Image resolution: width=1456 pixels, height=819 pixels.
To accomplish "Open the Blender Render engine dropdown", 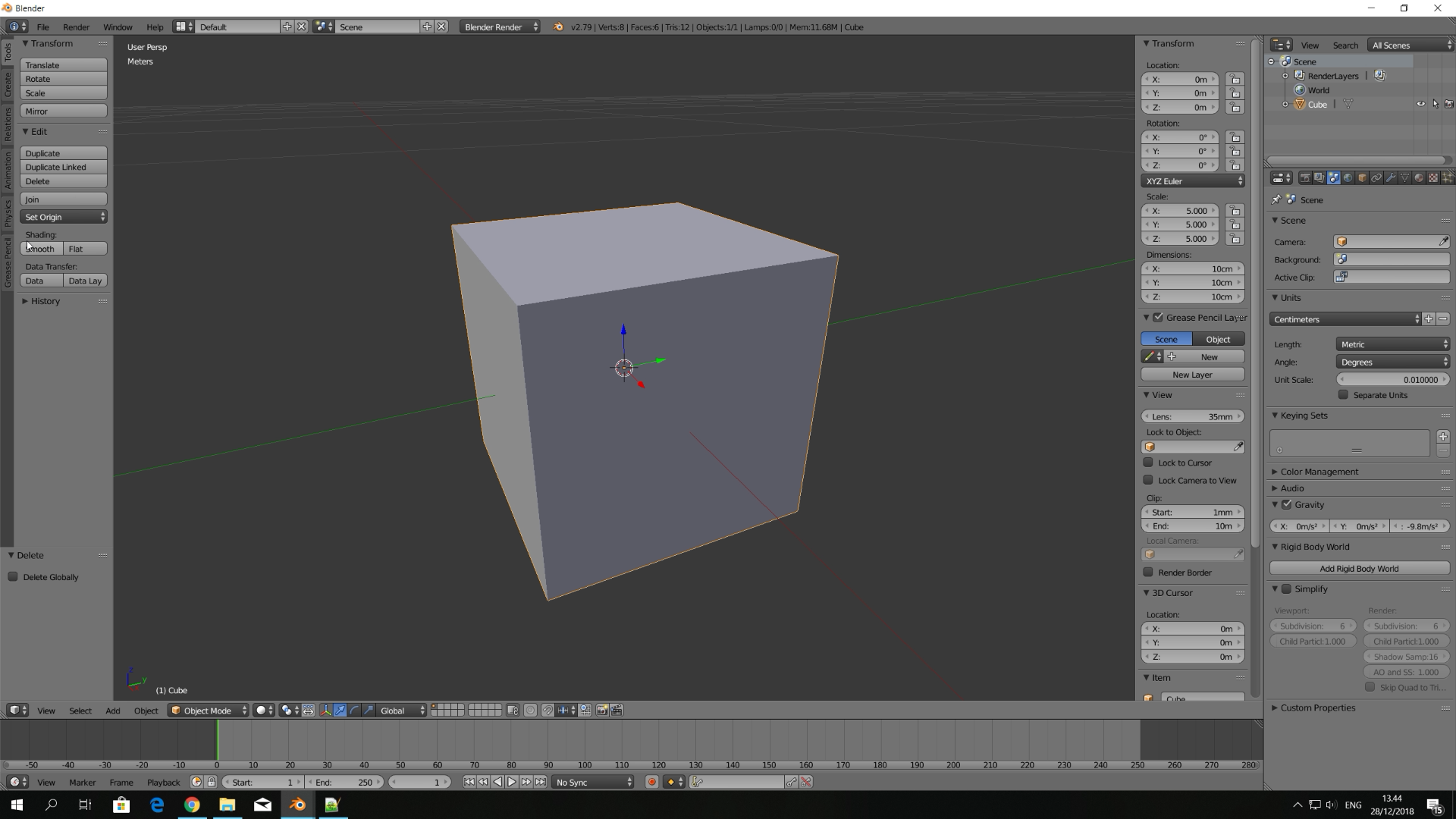I will (500, 27).
